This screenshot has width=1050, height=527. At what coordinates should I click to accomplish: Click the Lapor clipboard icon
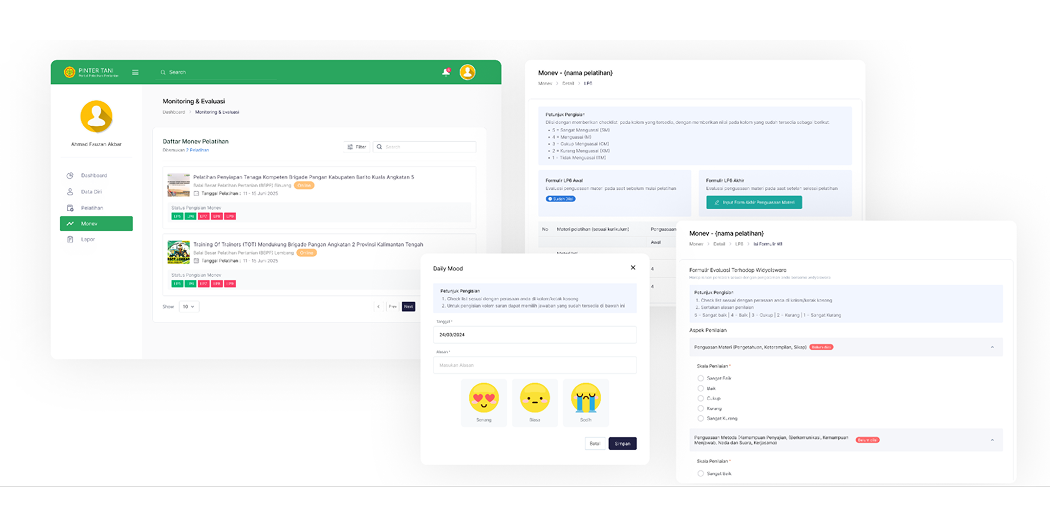pos(70,239)
